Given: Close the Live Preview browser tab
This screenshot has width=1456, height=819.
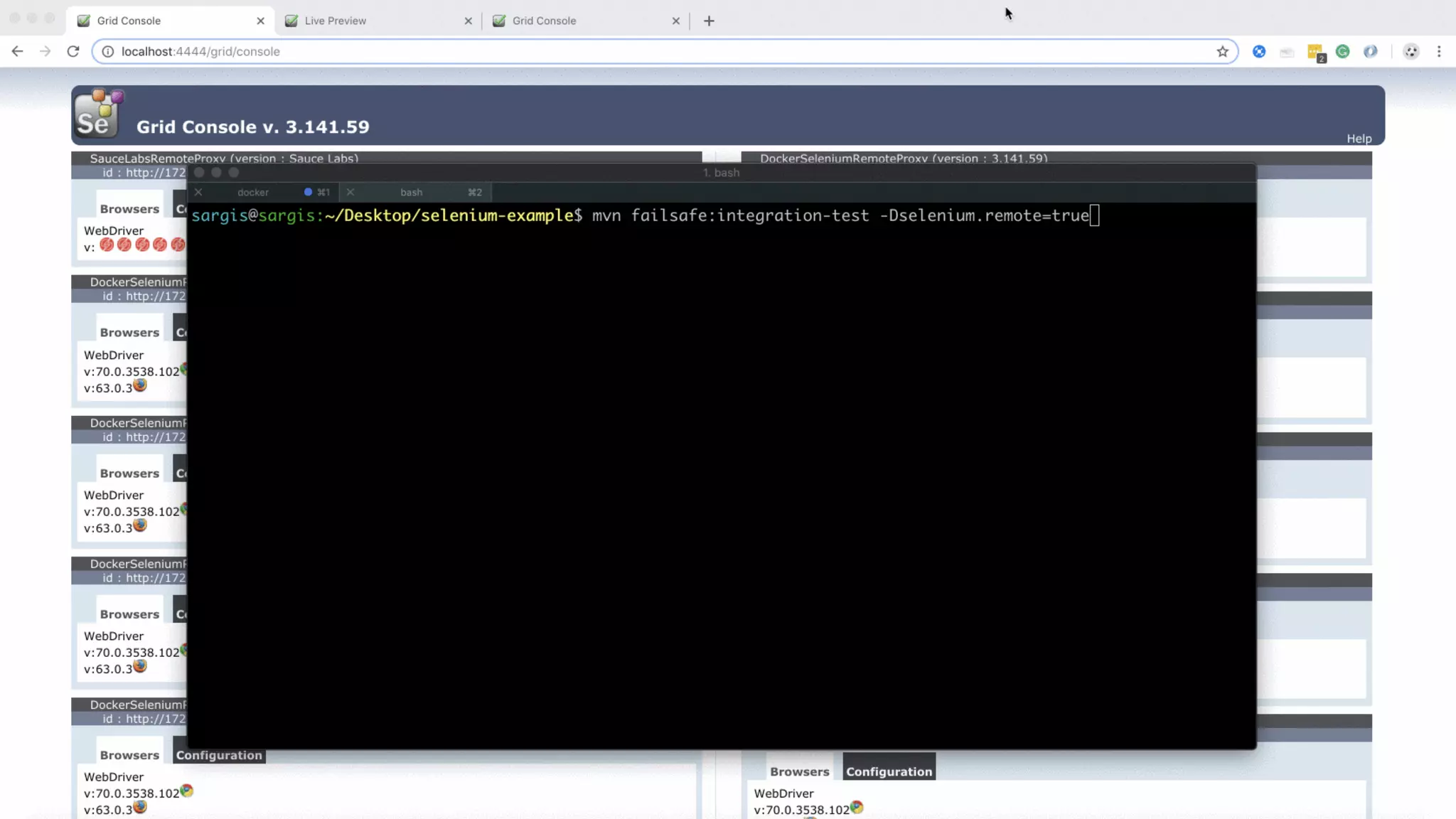Looking at the screenshot, I should (468, 21).
